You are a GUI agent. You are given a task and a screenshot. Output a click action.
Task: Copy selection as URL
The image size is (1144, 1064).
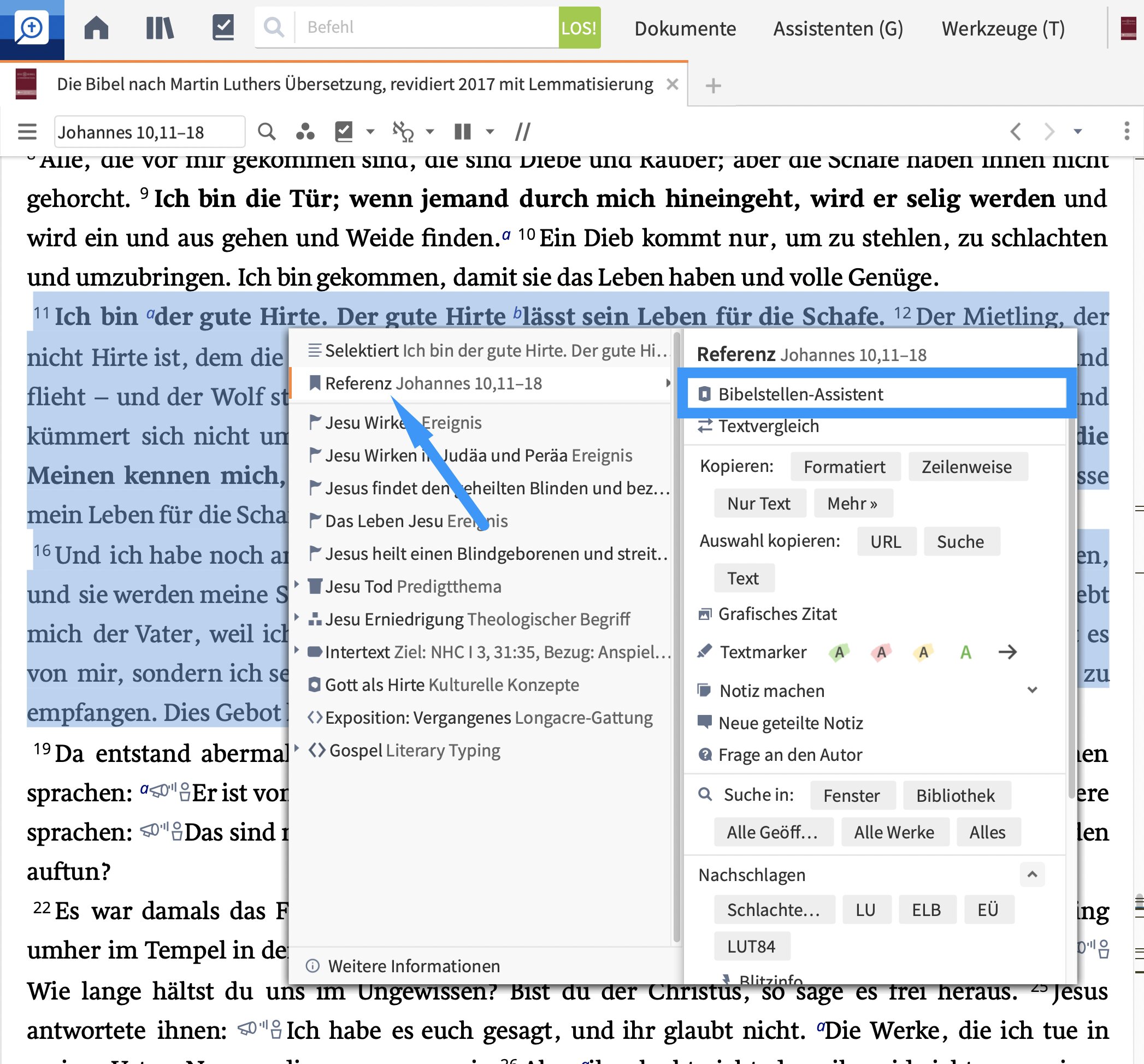pos(886,541)
